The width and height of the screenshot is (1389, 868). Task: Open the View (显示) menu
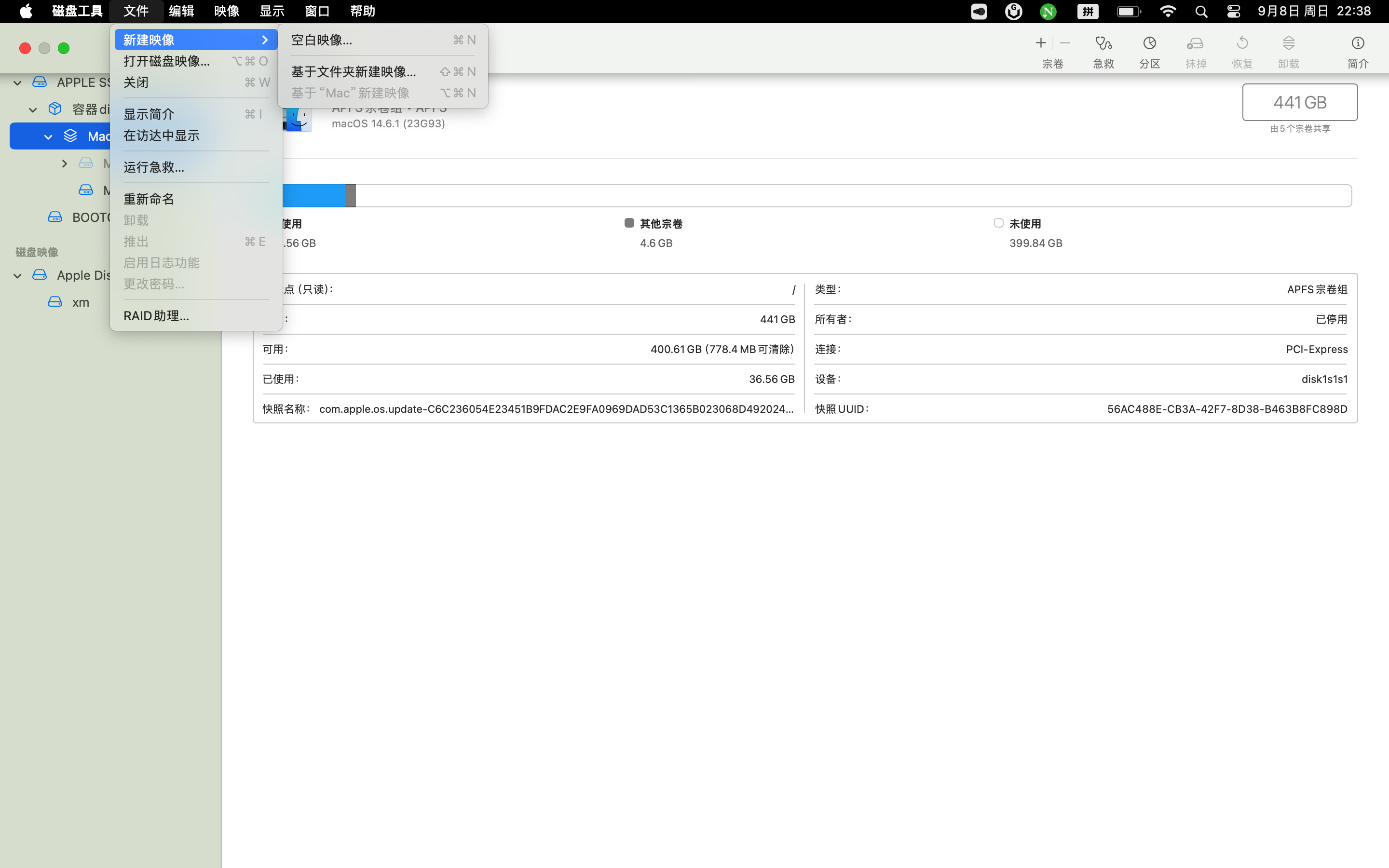[x=272, y=11]
